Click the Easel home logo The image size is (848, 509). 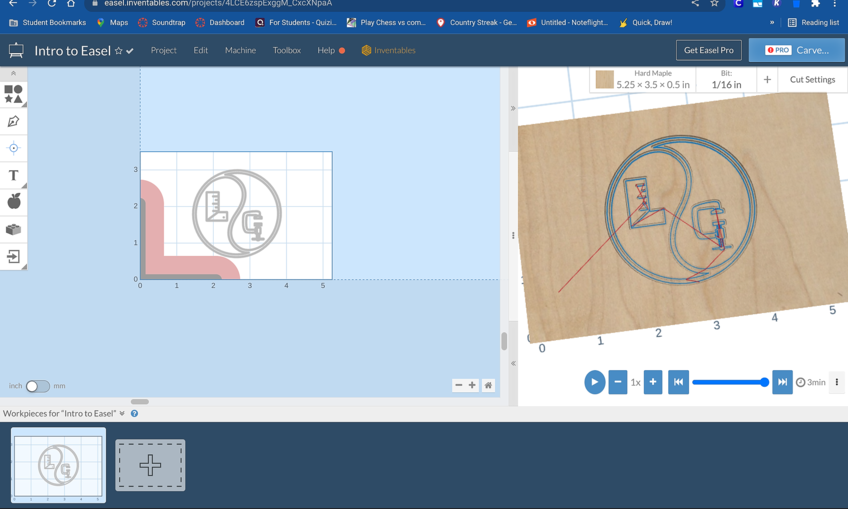tap(16, 50)
